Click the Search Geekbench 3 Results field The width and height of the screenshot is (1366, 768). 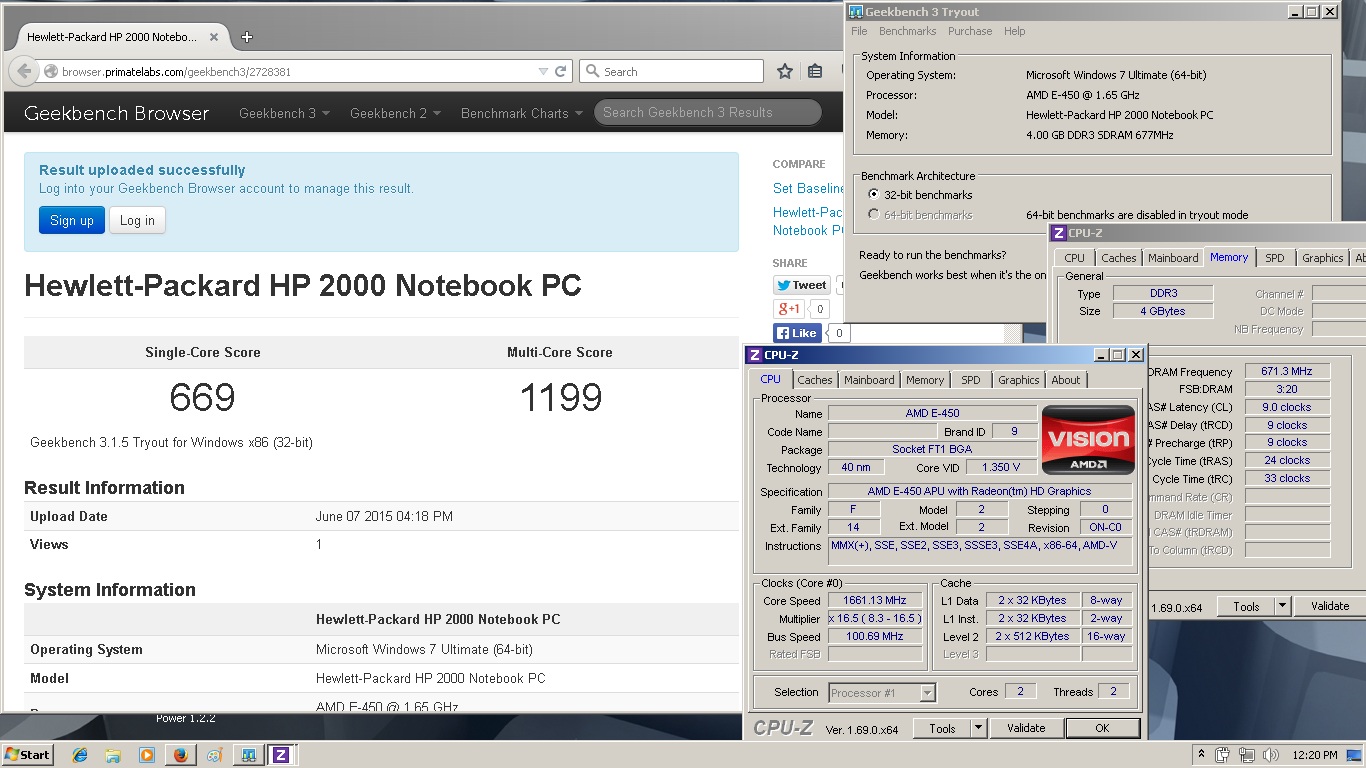coord(708,113)
